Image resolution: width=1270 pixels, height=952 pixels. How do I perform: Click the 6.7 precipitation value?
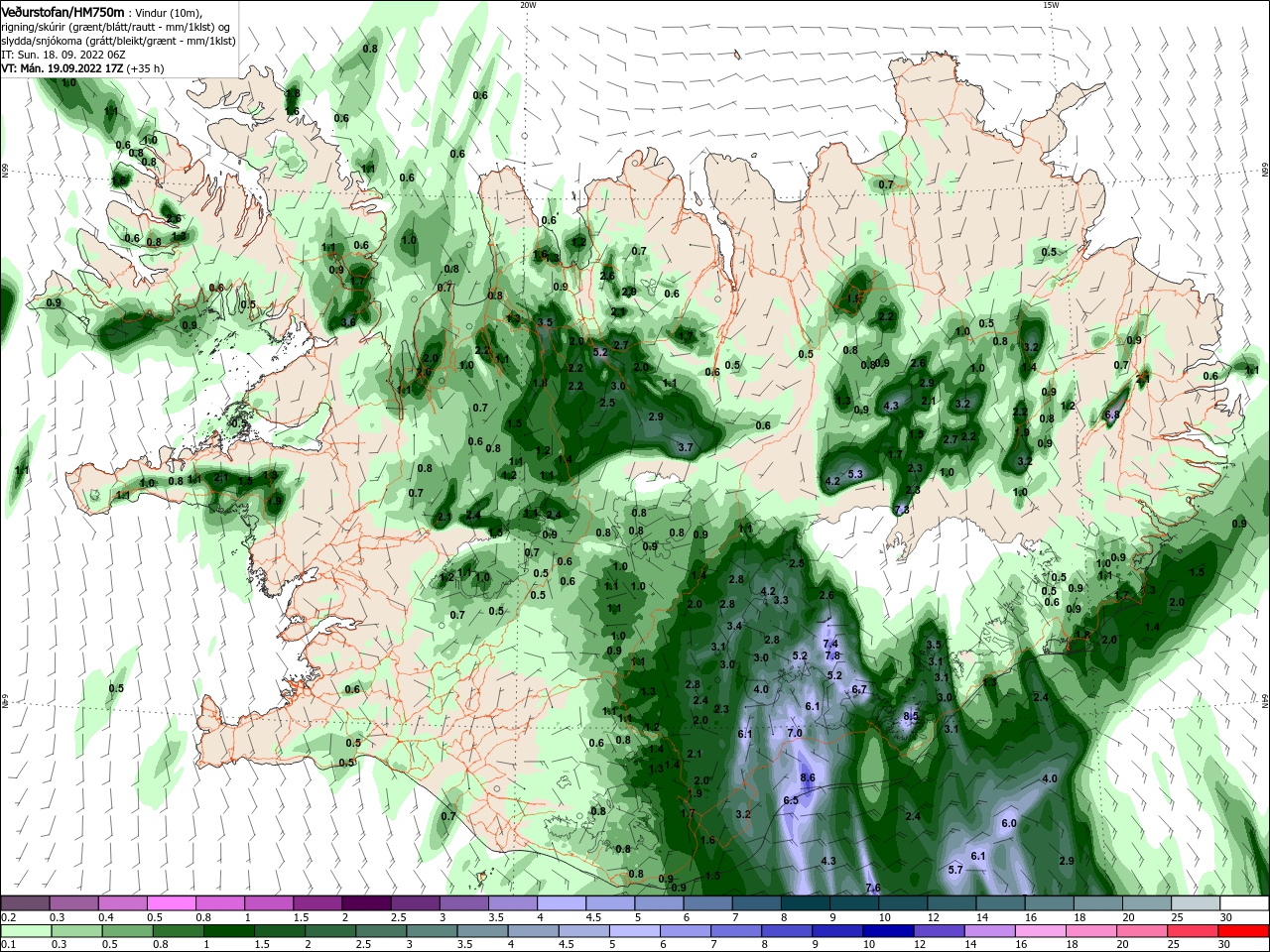859,689
